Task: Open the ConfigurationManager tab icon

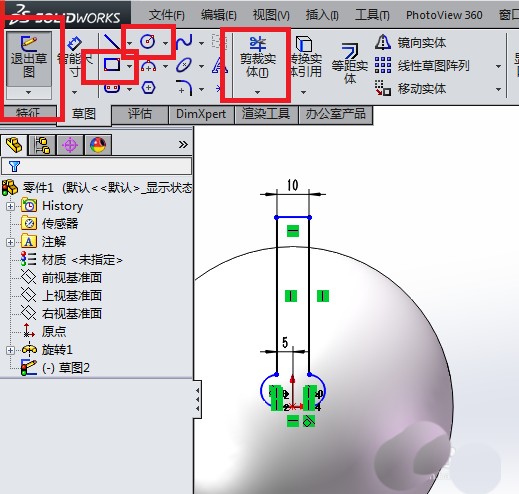Action: tap(70, 145)
